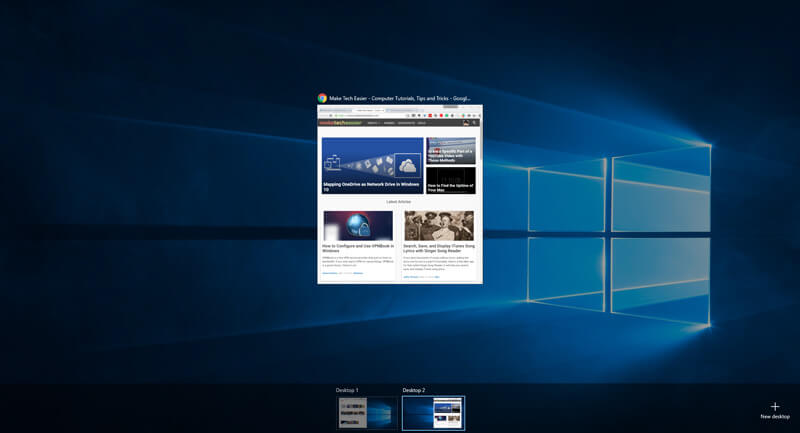Click the iTunes Song Lyrics article photo
The width and height of the screenshot is (800, 433).
pyautogui.click(x=439, y=225)
